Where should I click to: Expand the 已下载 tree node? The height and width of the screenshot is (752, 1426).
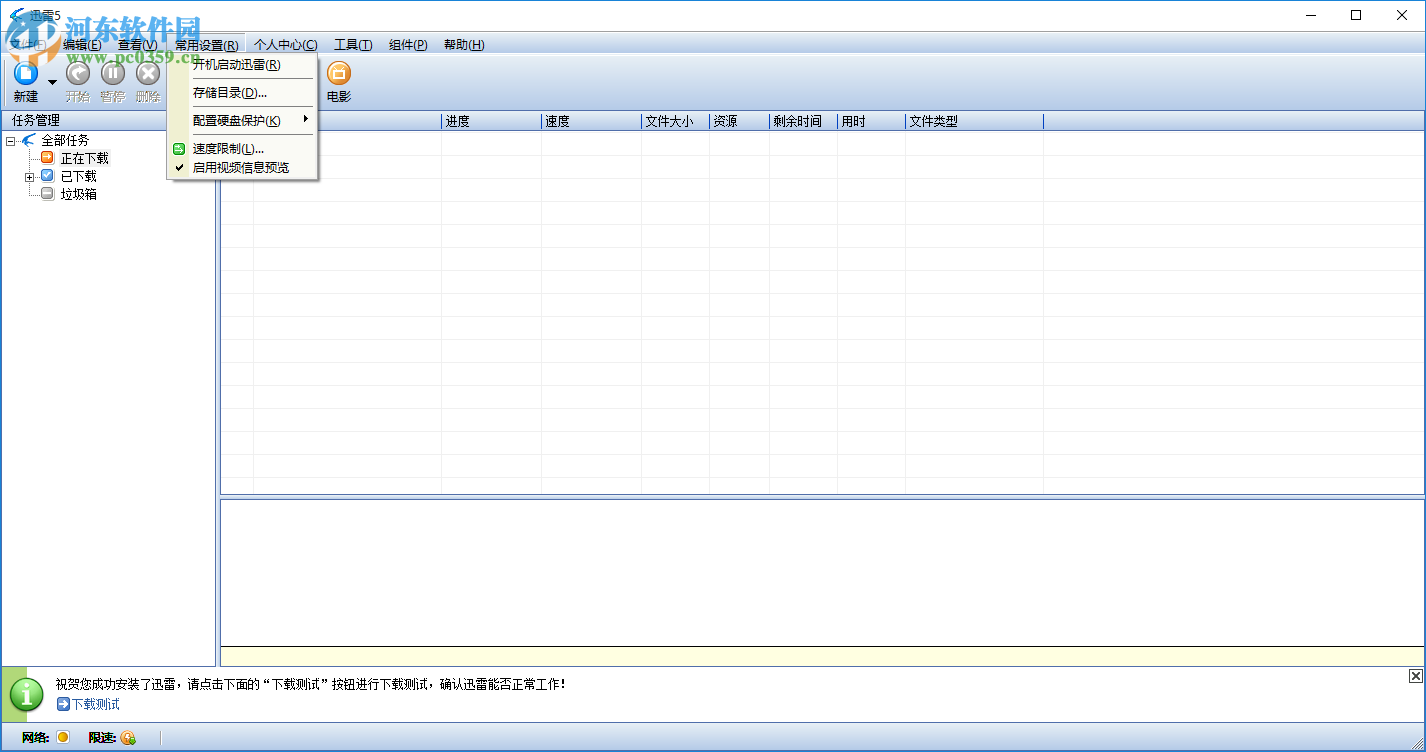[x=30, y=177]
